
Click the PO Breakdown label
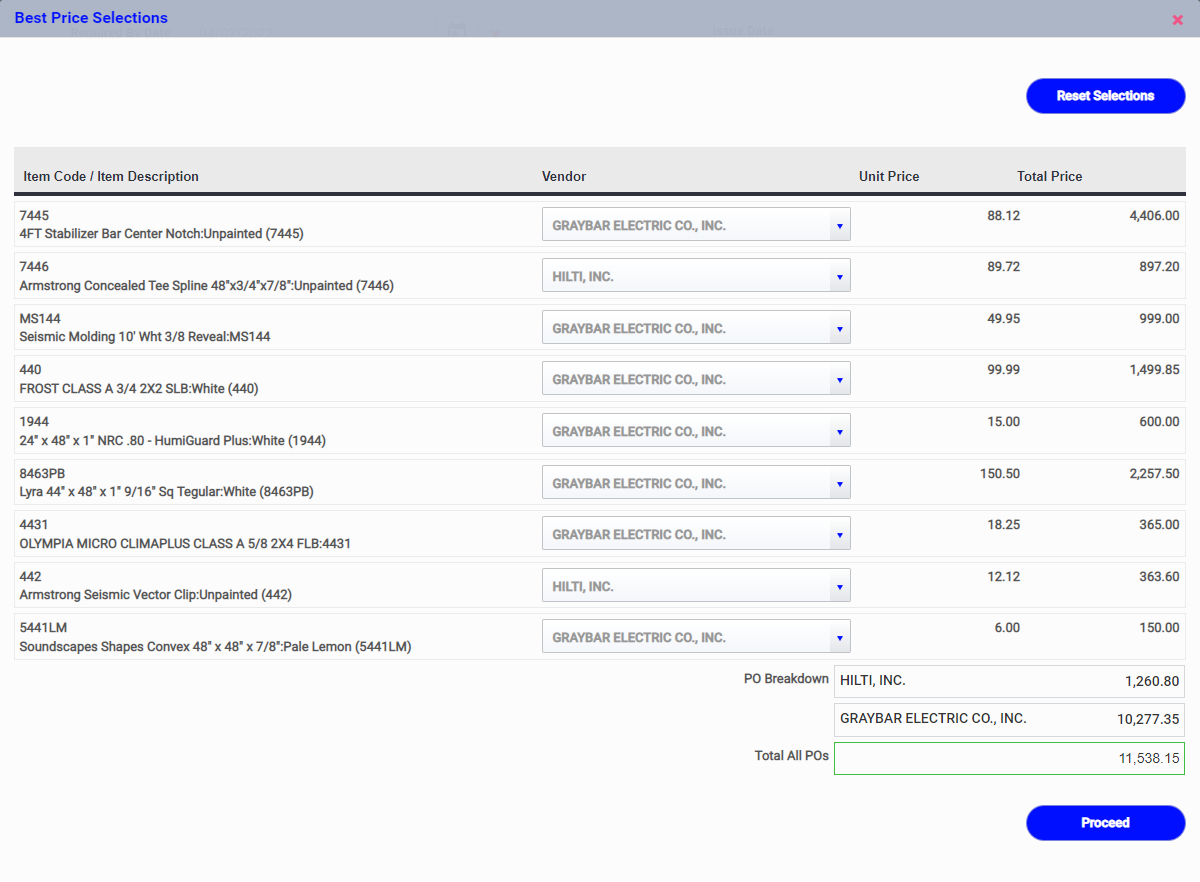tap(786, 679)
